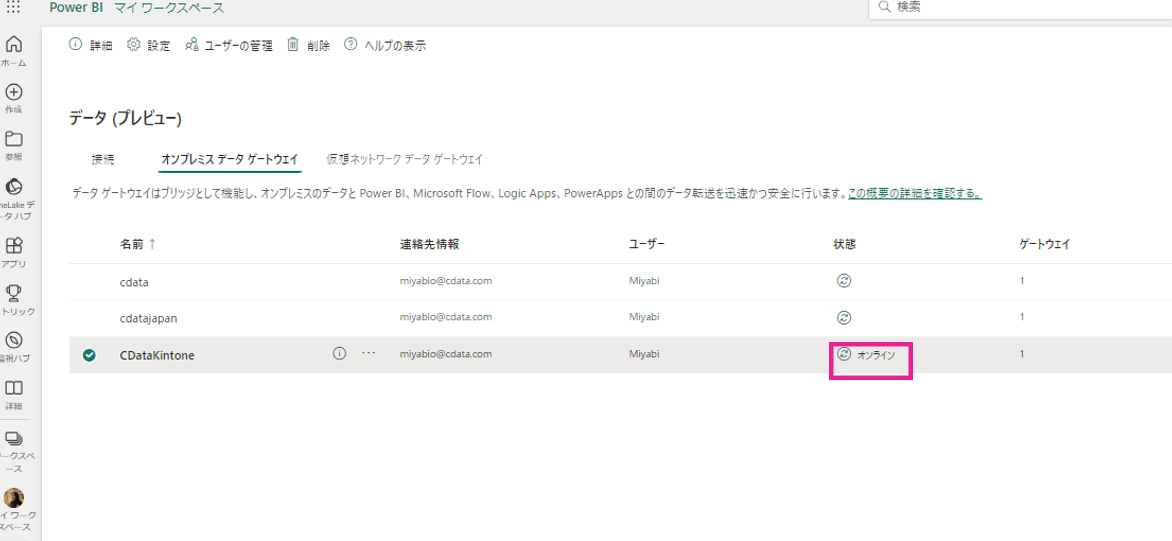Open the app launcher waffle icon

coord(13,8)
